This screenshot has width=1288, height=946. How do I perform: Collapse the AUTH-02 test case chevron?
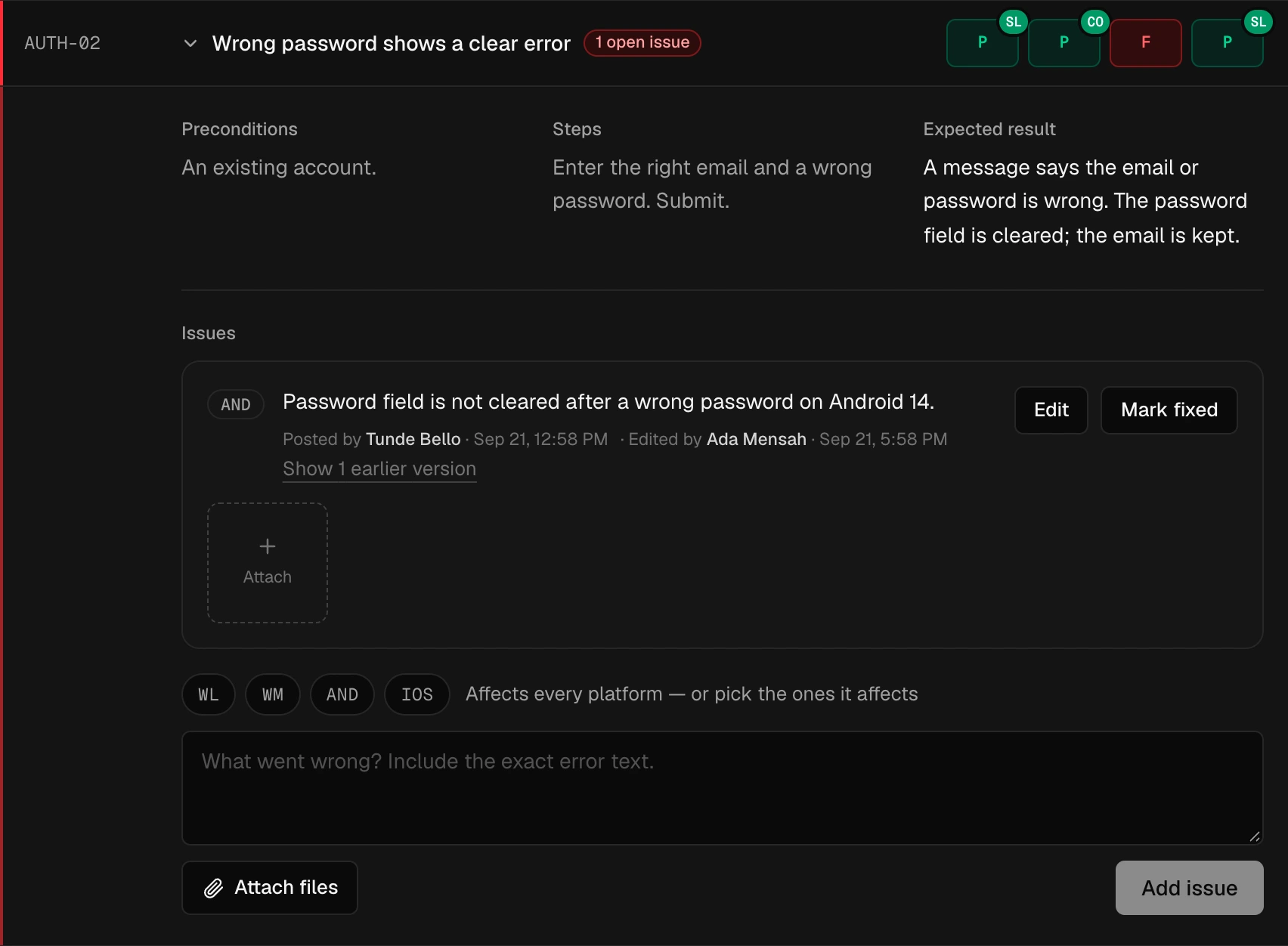(190, 44)
